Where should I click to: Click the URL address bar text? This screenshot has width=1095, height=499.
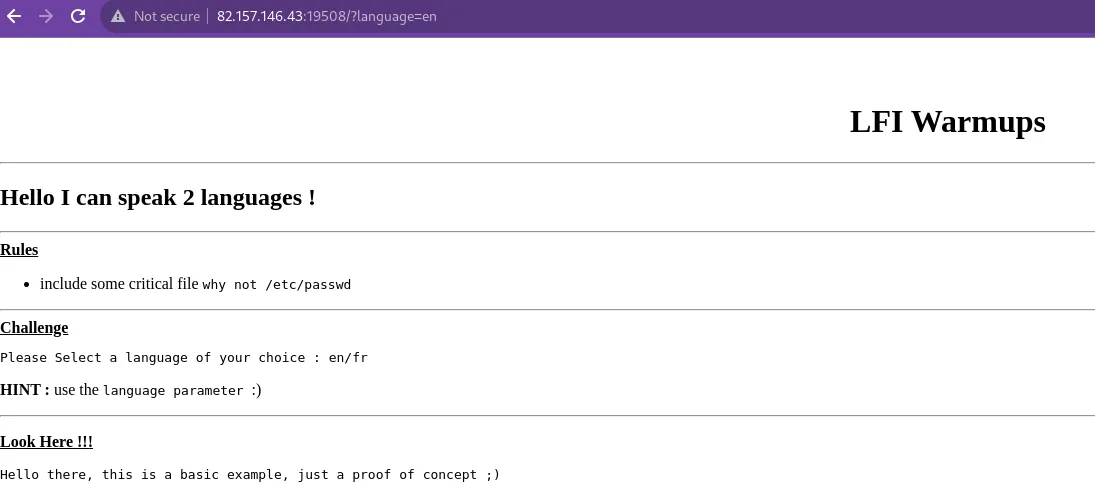tap(327, 16)
